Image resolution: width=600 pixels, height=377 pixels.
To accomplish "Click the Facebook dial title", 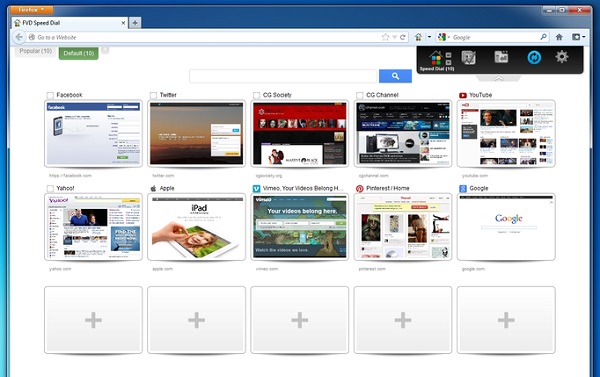I will (x=69, y=95).
